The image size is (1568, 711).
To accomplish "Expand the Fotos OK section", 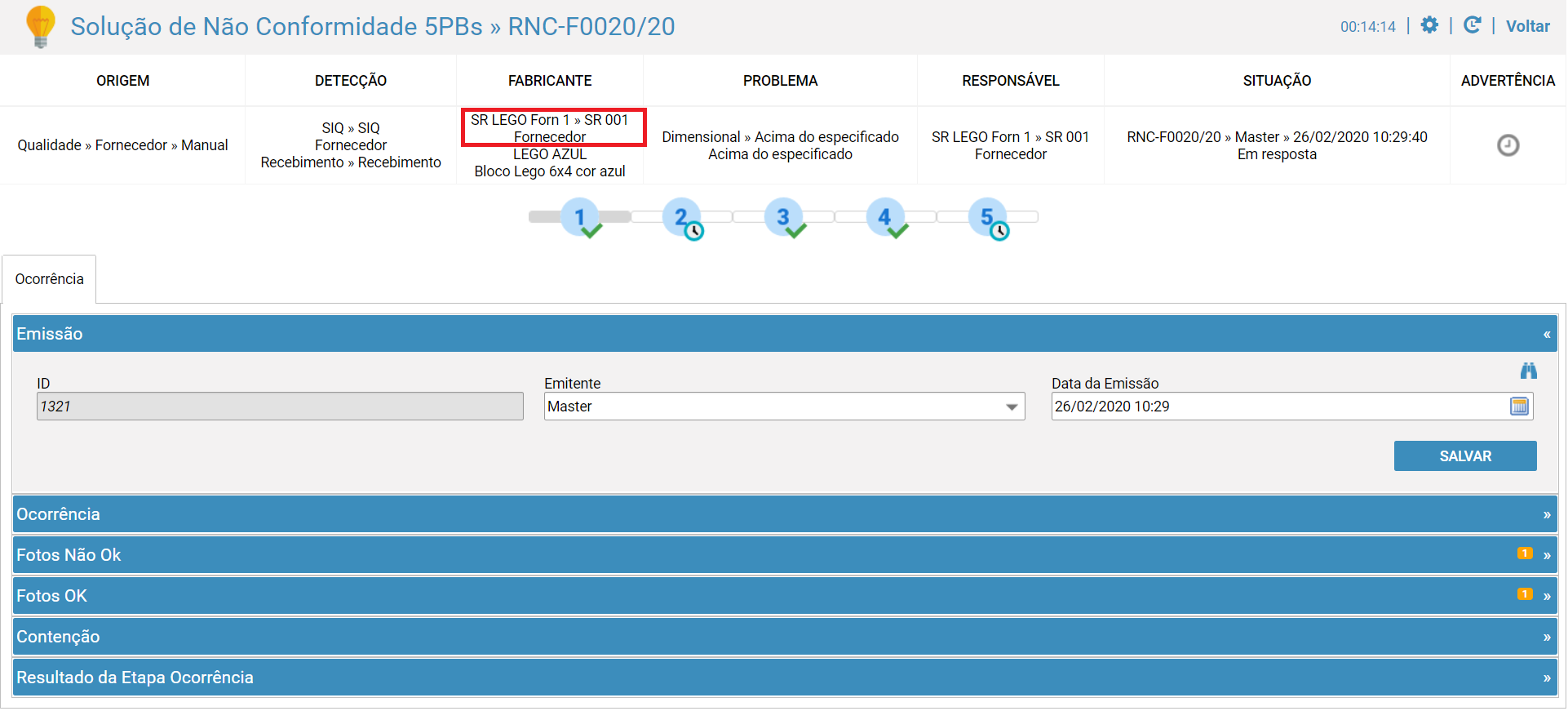I will (x=785, y=596).
